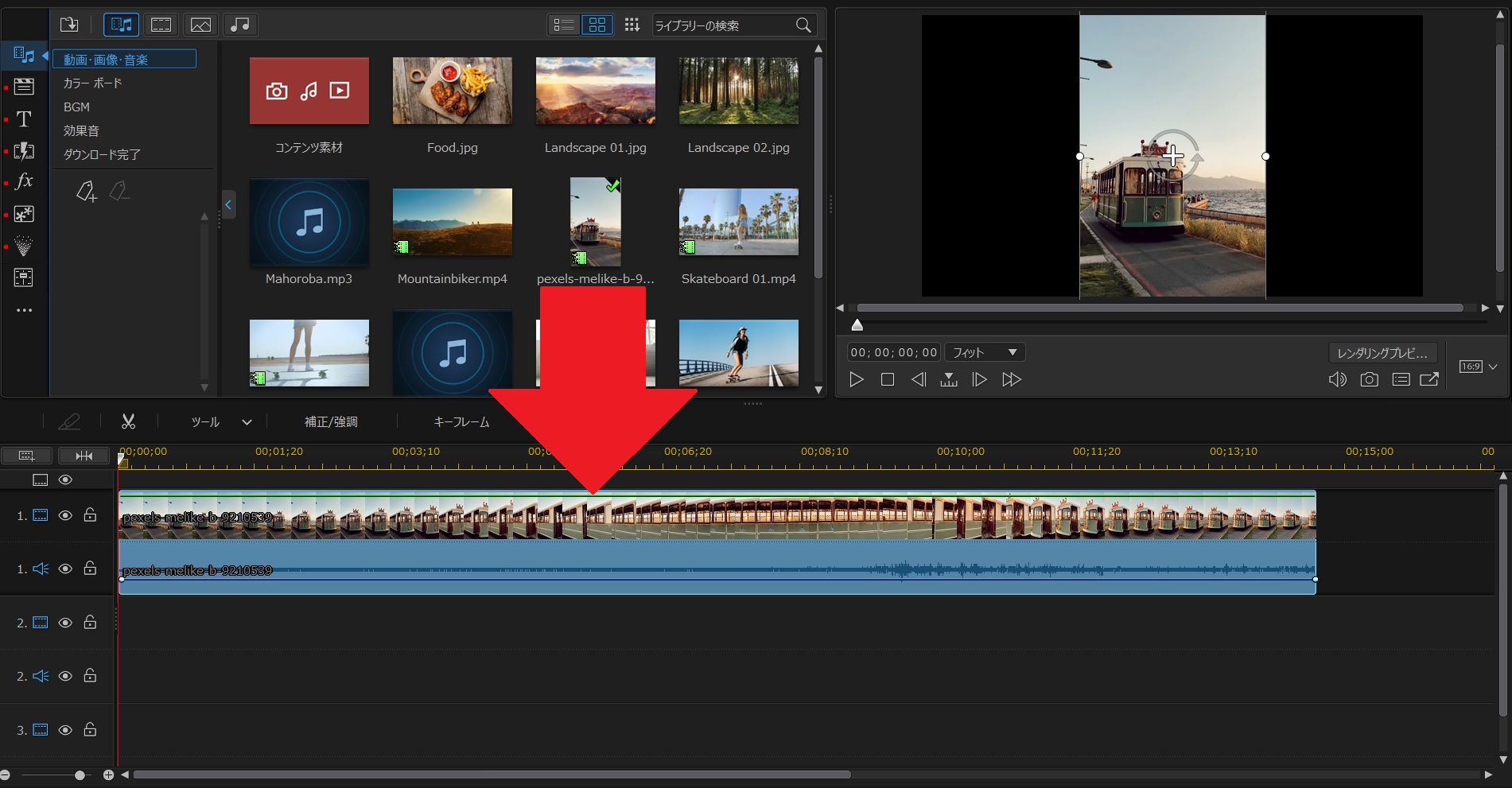Click the キーフレーム button

[461, 422]
